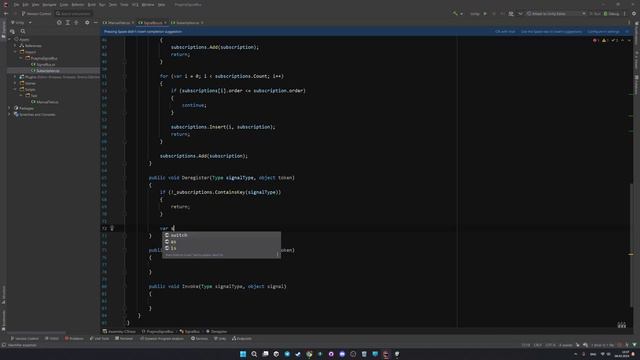Choose 'is' from the completion popup

221,248
